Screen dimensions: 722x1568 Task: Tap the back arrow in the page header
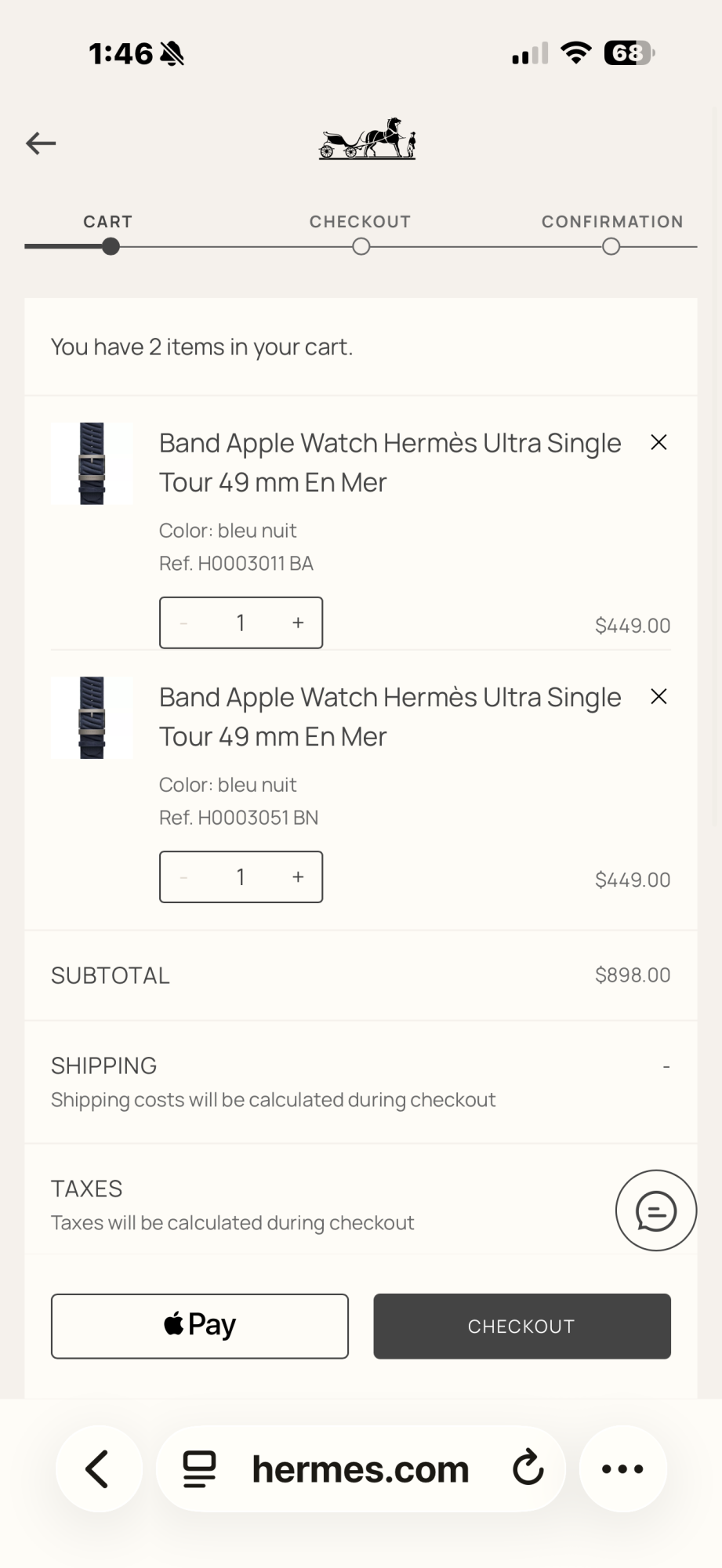point(41,143)
